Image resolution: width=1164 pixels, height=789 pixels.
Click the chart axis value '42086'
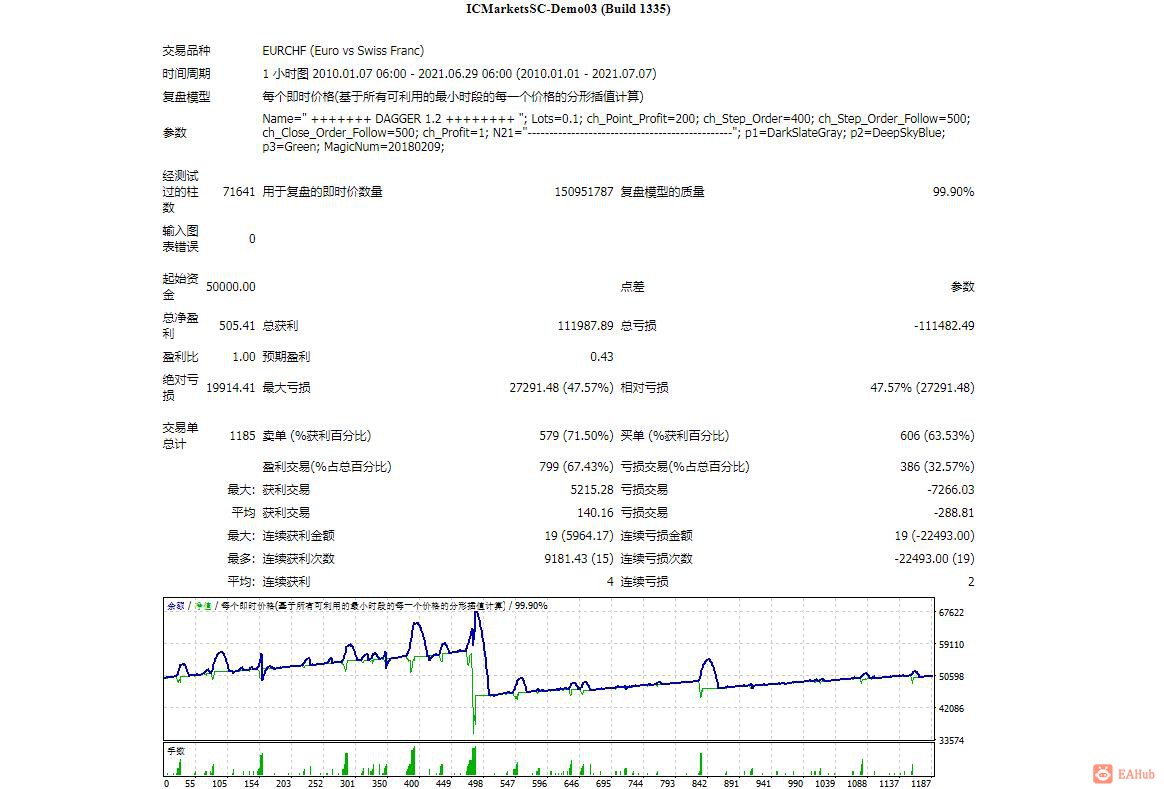click(x=952, y=709)
